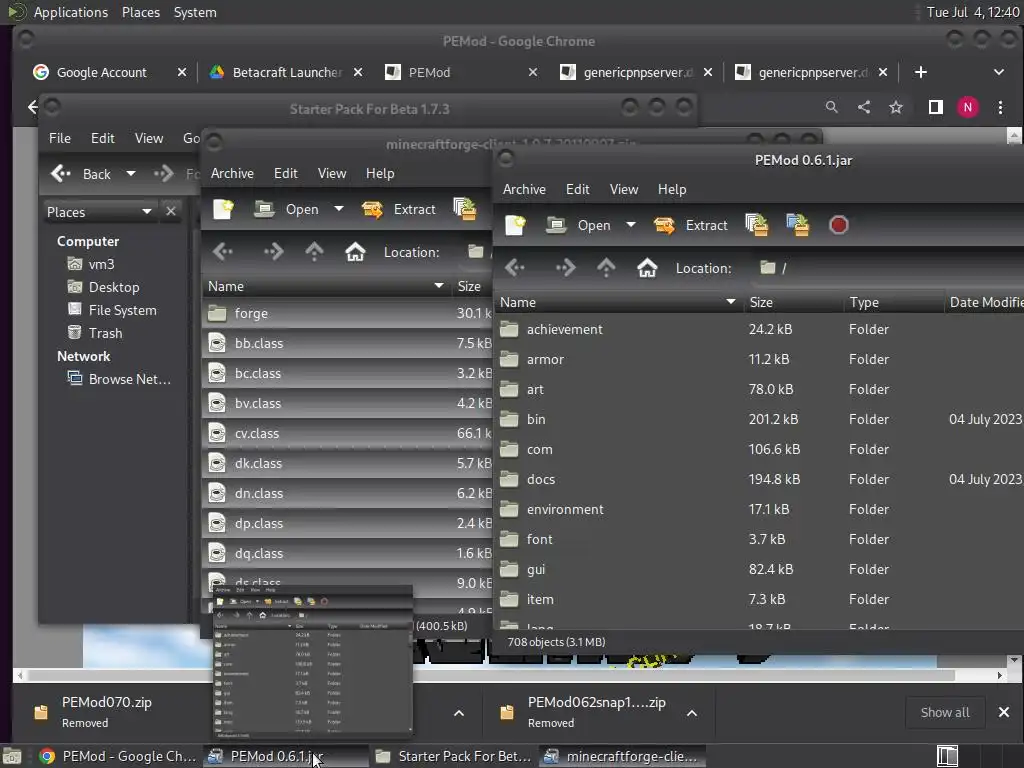The width and height of the screenshot is (1024, 768).
Task: Click Home icon in minecraftforge archive window
Action: [x=355, y=252]
